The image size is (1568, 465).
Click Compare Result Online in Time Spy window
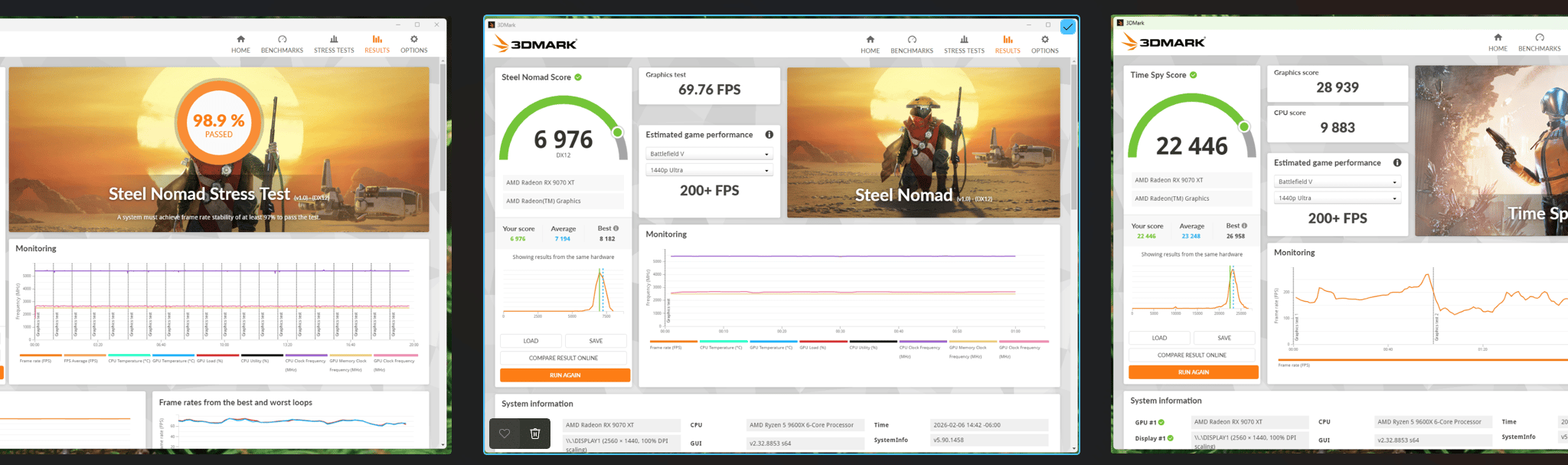coord(1192,355)
